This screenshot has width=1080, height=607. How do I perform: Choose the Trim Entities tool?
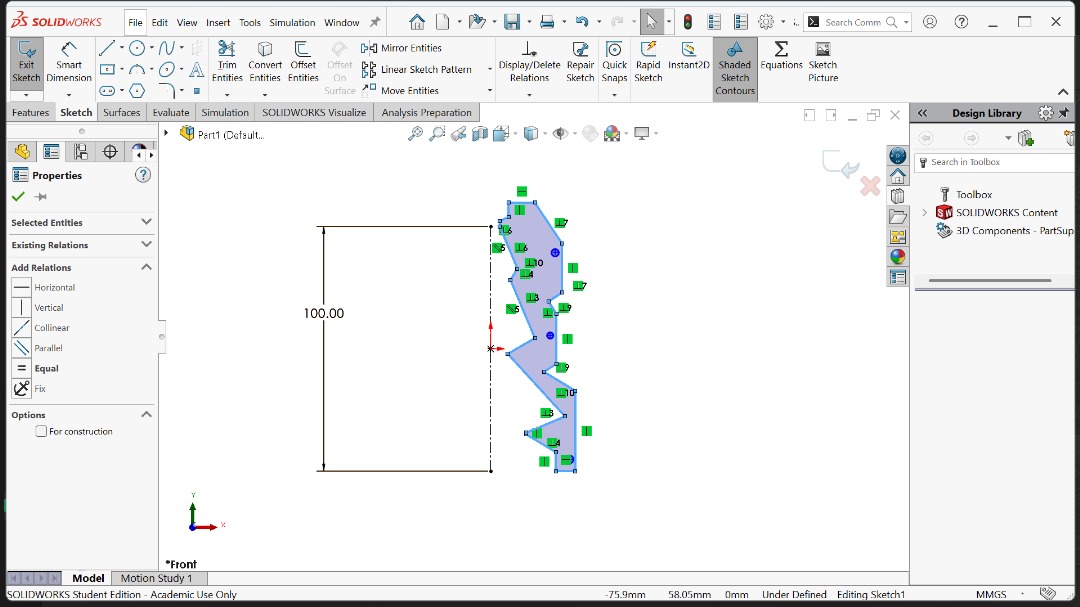click(227, 63)
